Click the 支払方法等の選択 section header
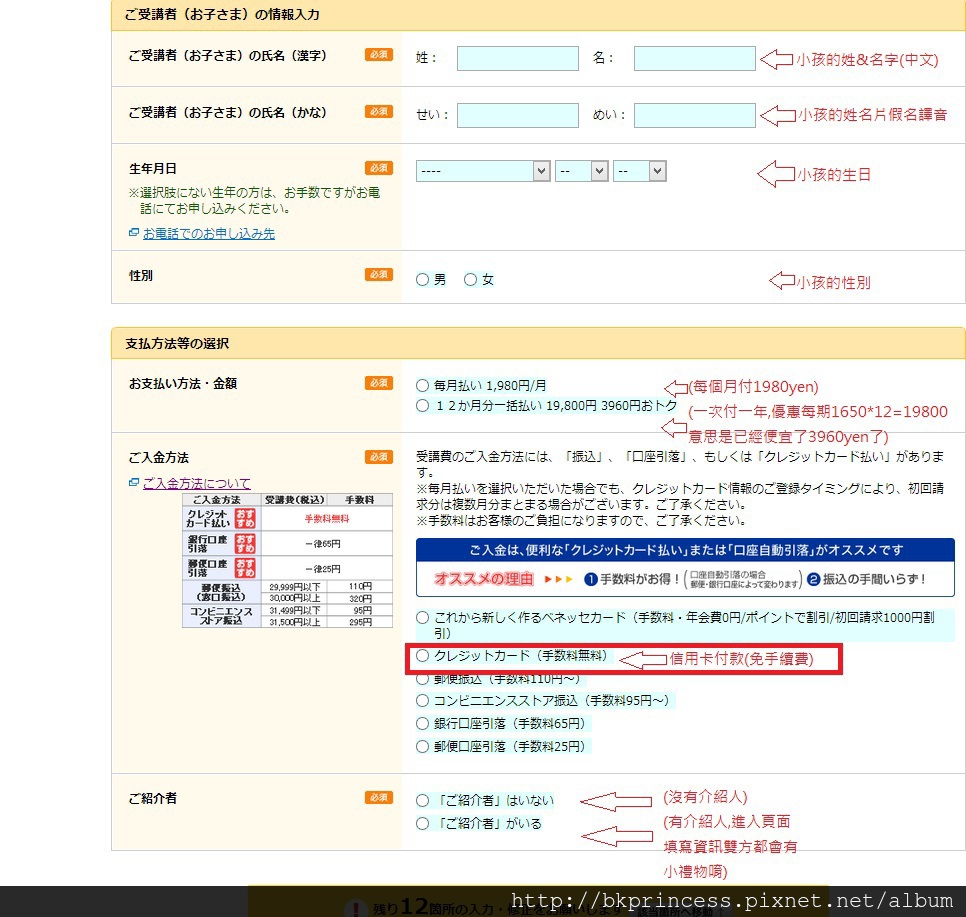The height and width of the screenshot is (917, 966). pos(538,343)
